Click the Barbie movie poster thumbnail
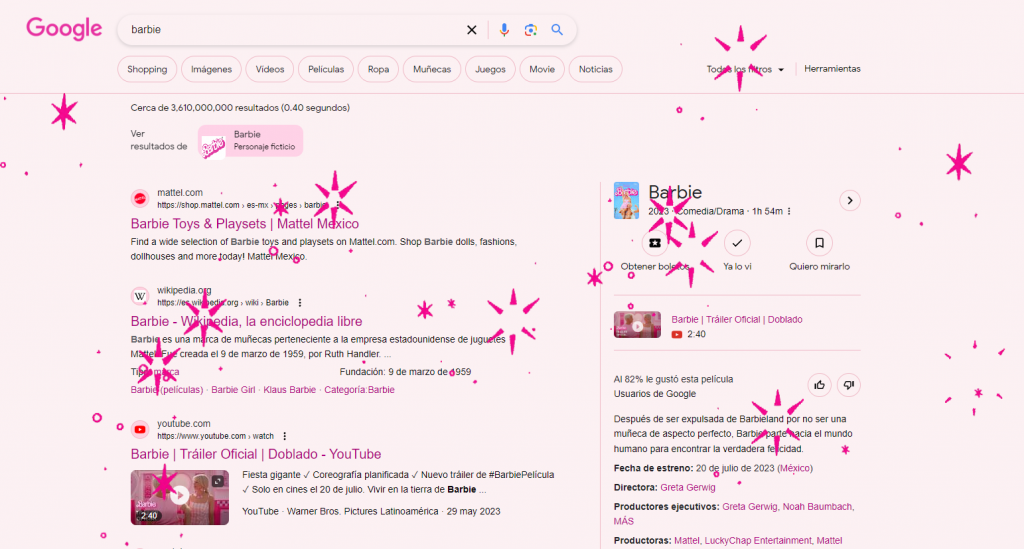The height and width of the screenshot is (549, 1024). [x=626, y=200]
